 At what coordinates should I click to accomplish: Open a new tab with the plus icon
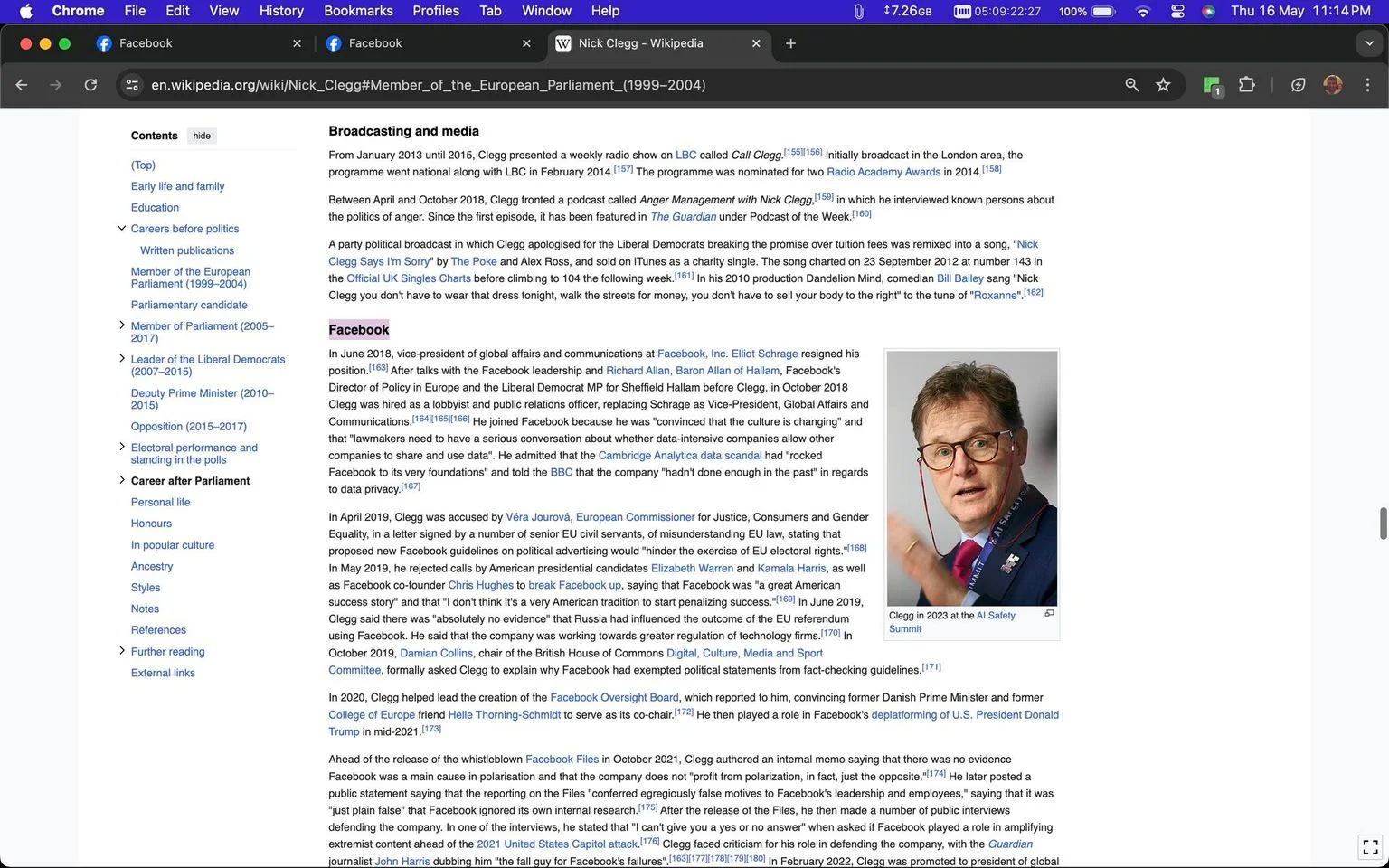point(790,43)
